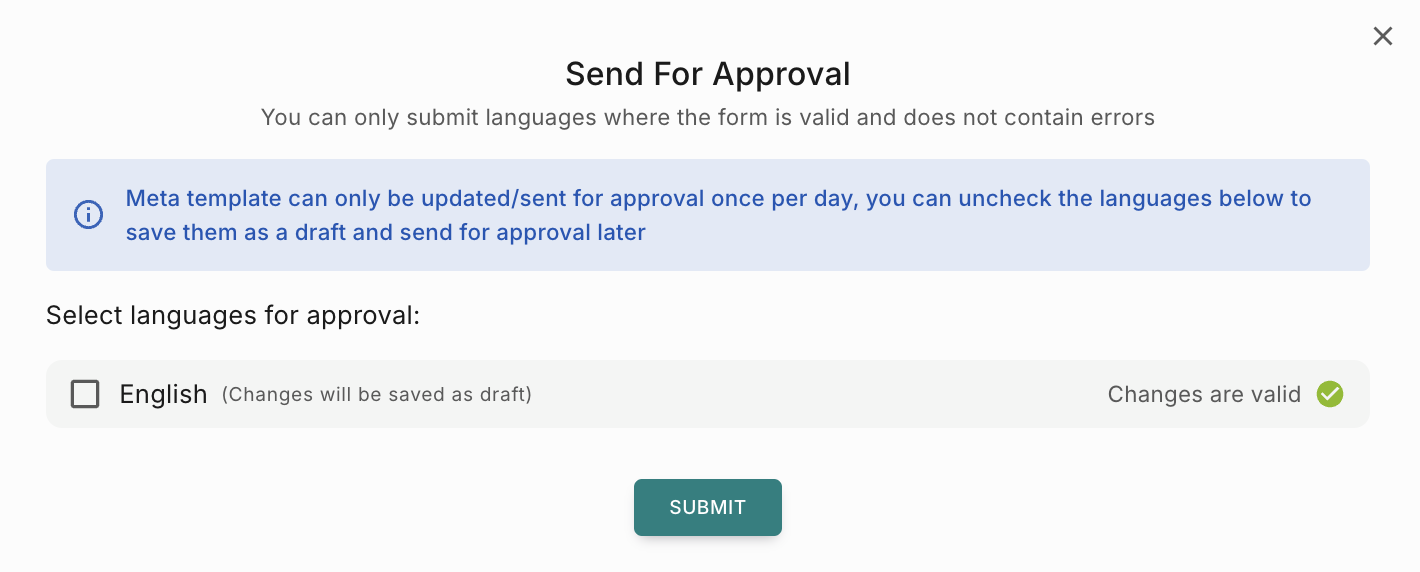
Task: Click the "Select languages for approval:" label
Action: click(233, 316)
